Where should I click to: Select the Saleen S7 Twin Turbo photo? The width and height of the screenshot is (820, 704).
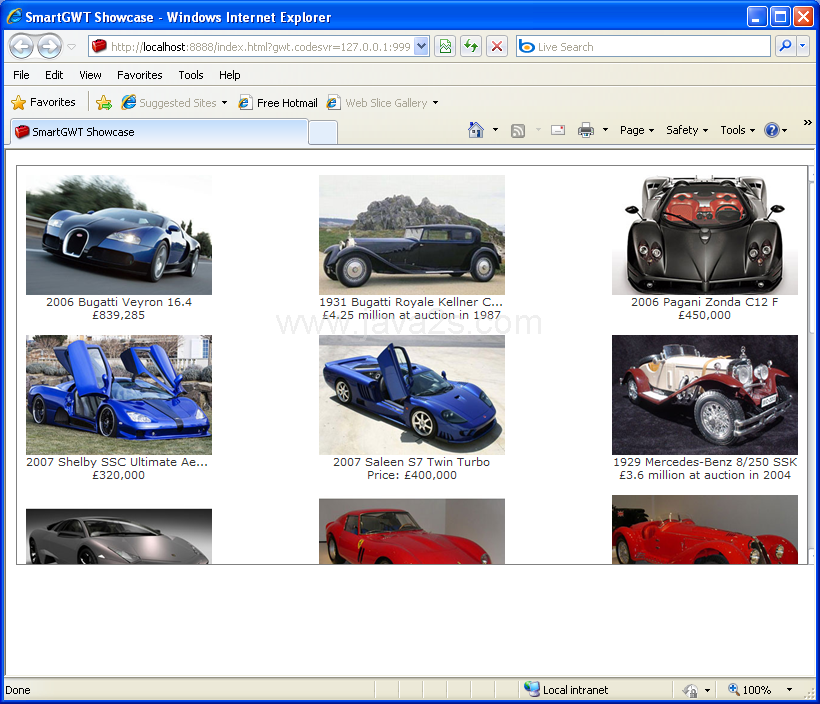tap(412, 395)
